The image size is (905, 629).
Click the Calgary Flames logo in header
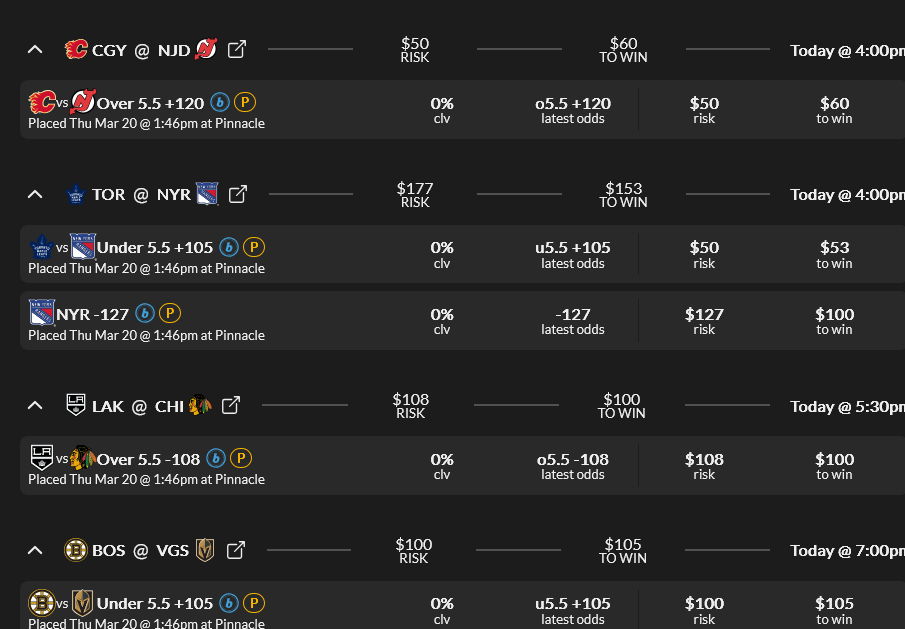pos(76,49)
